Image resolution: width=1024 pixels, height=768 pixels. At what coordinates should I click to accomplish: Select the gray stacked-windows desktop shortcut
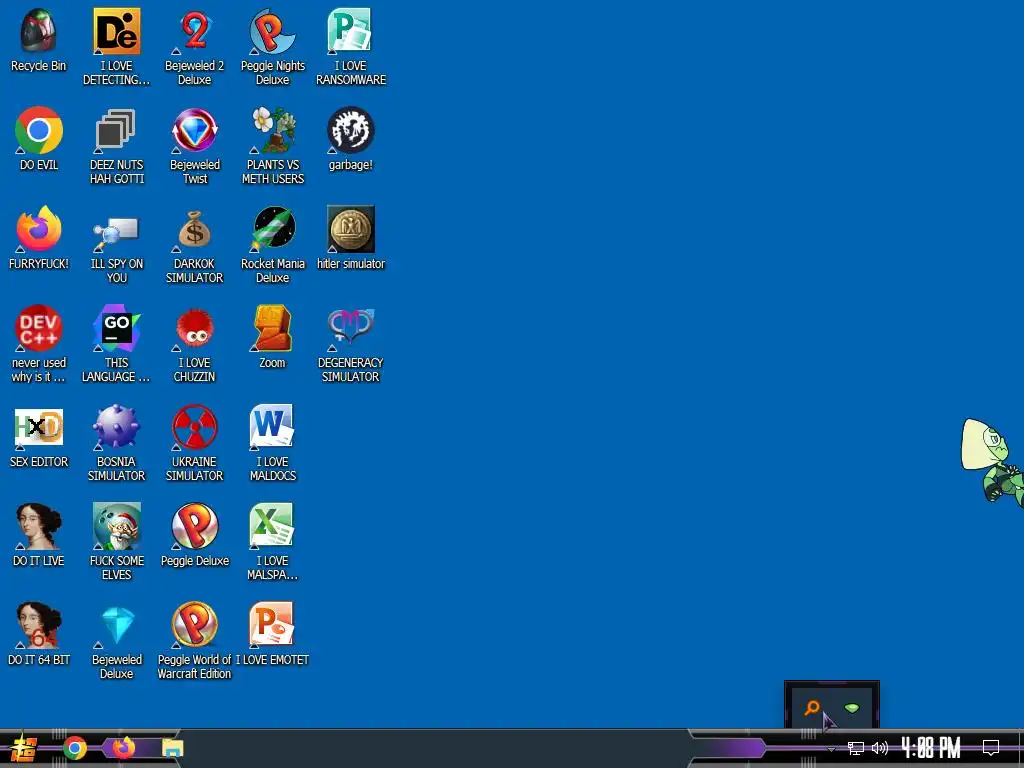click(116, 131)
